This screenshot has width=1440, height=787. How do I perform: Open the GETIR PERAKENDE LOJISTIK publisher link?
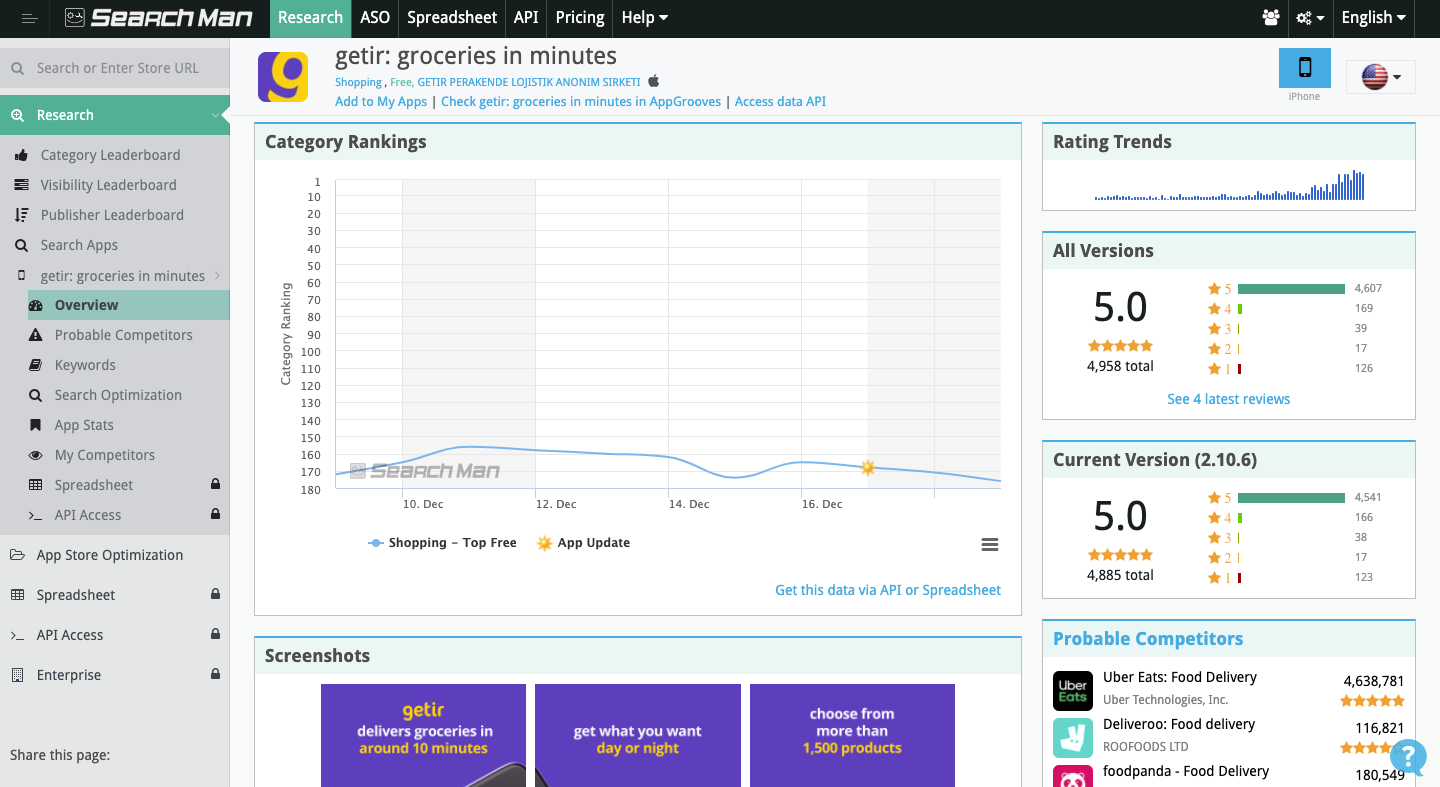click(x=528, y=82)
